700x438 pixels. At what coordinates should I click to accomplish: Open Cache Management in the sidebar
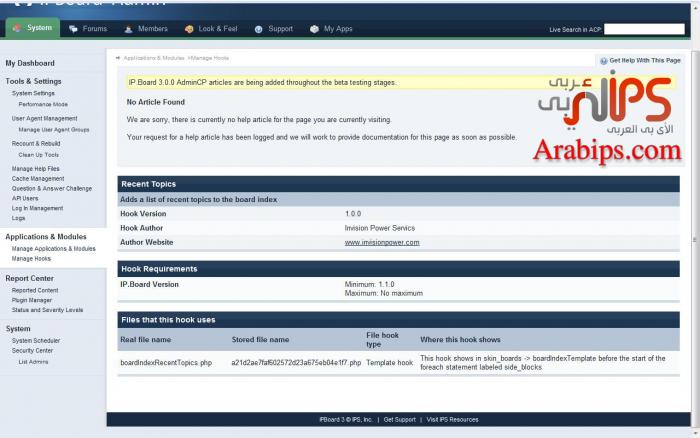pyautogui.click(x=38, y=179)
